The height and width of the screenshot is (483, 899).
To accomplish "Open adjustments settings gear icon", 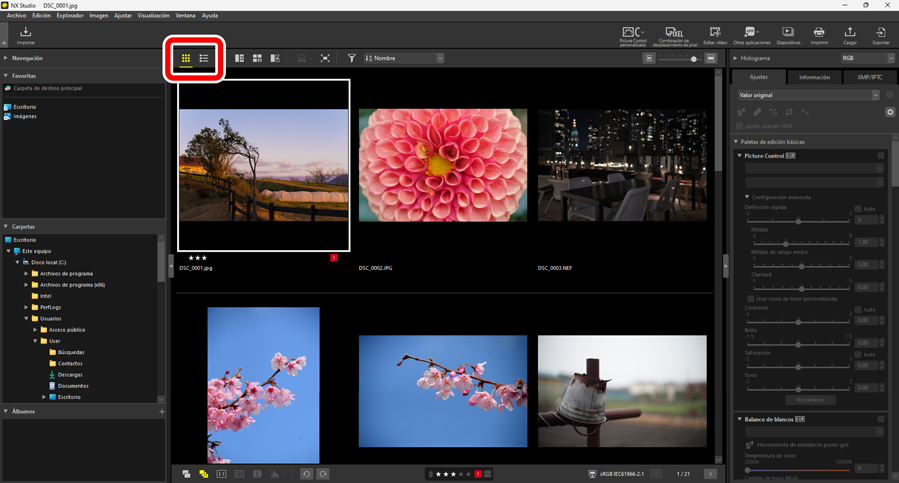I will point(890,112).
